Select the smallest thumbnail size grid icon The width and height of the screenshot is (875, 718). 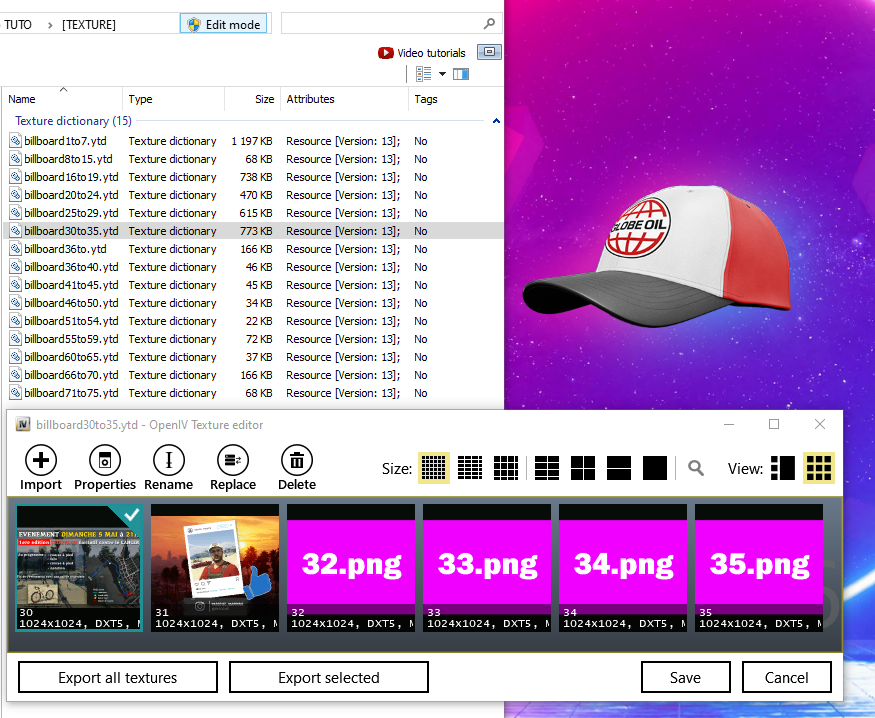[433, 468]
